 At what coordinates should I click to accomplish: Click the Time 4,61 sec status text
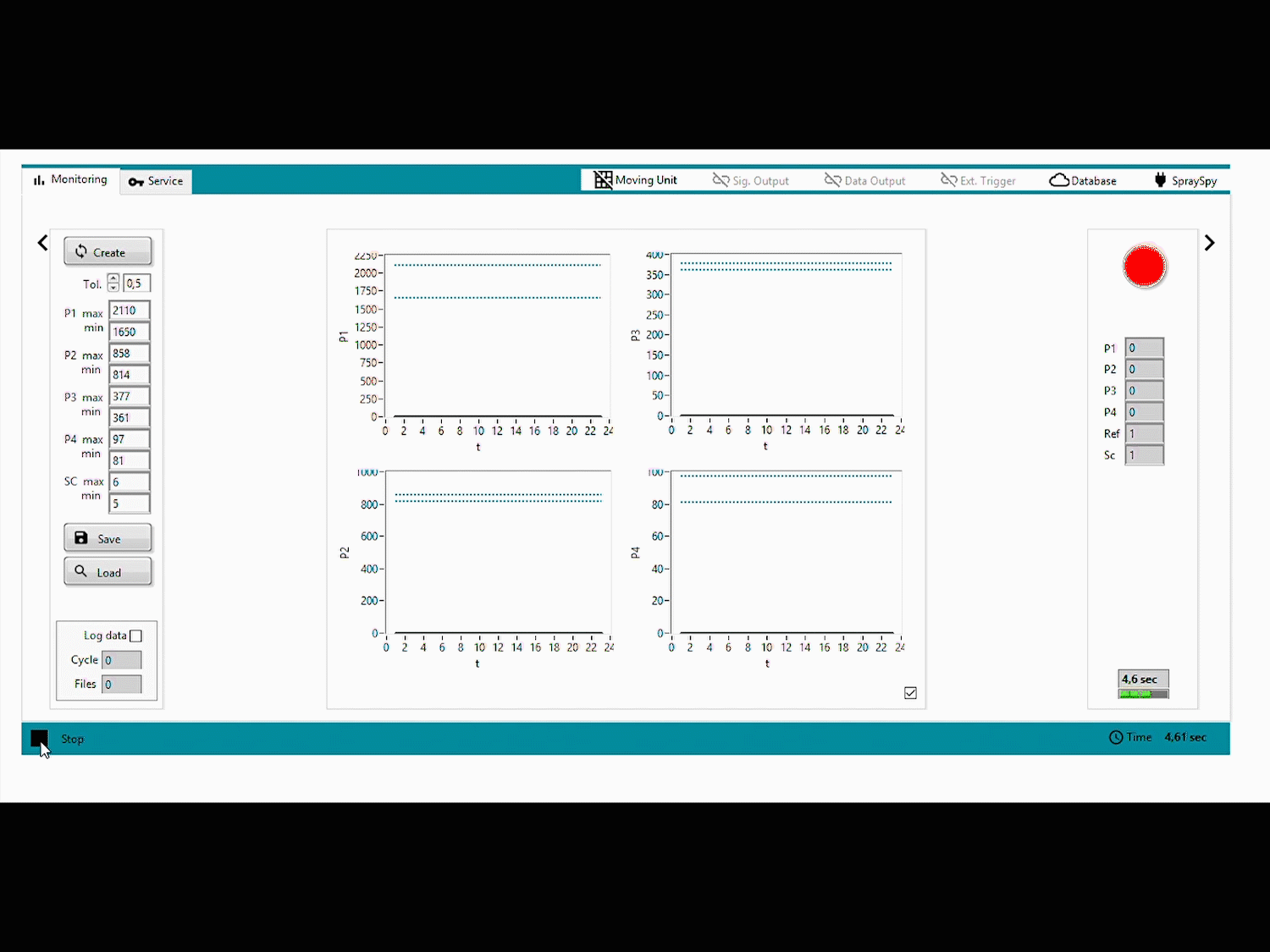[x=1167, y=737]
